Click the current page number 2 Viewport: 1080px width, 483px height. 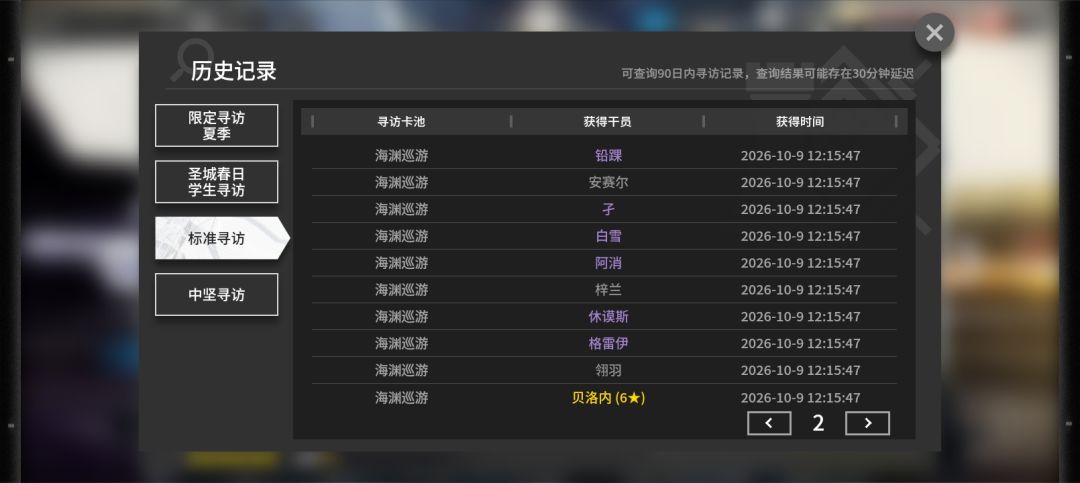pyautogui.click(x=818, y=423)
